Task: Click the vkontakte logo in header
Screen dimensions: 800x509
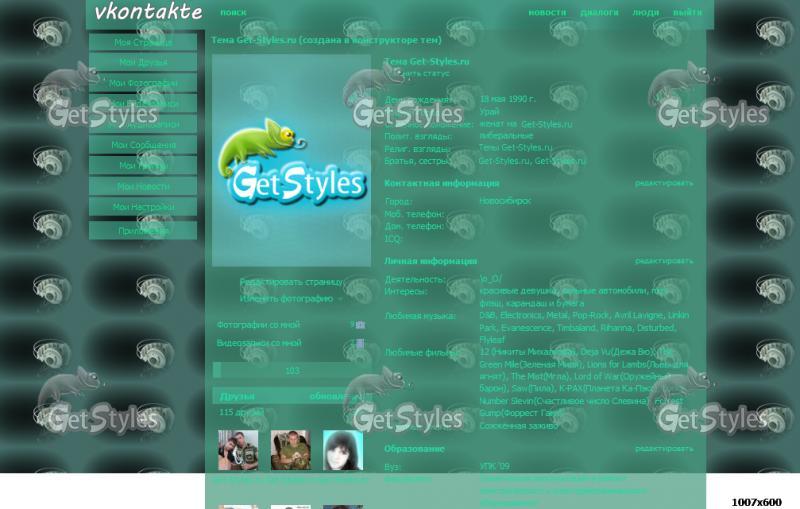Action: (148, 12)
